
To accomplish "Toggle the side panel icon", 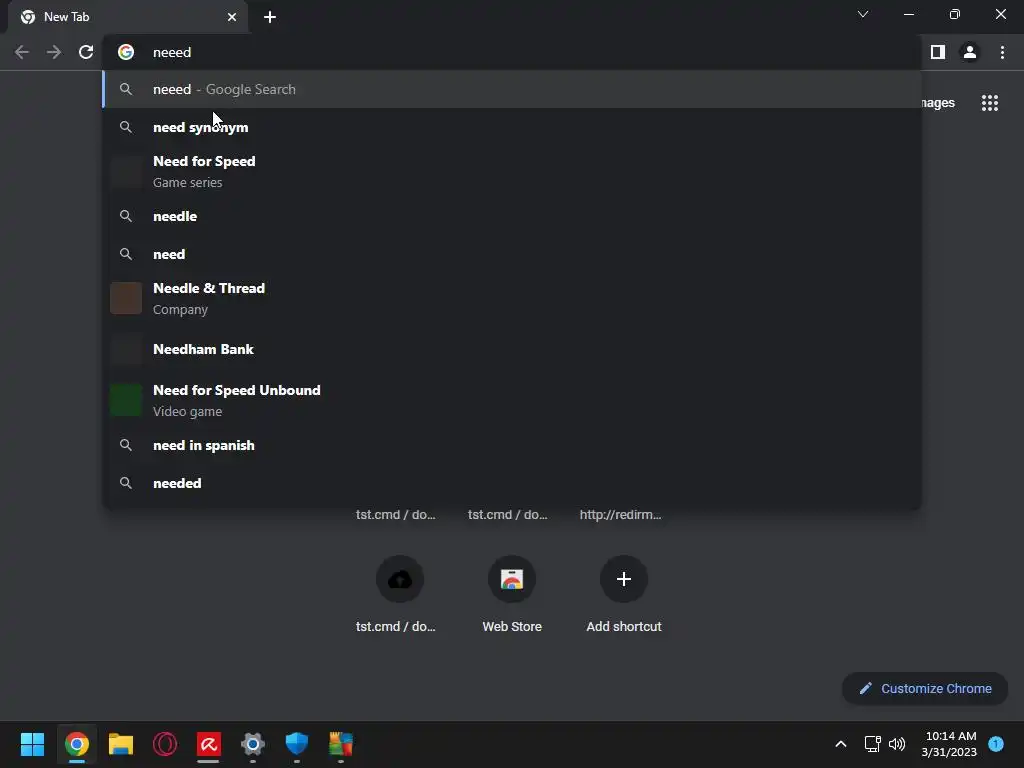I will [937, 52].
